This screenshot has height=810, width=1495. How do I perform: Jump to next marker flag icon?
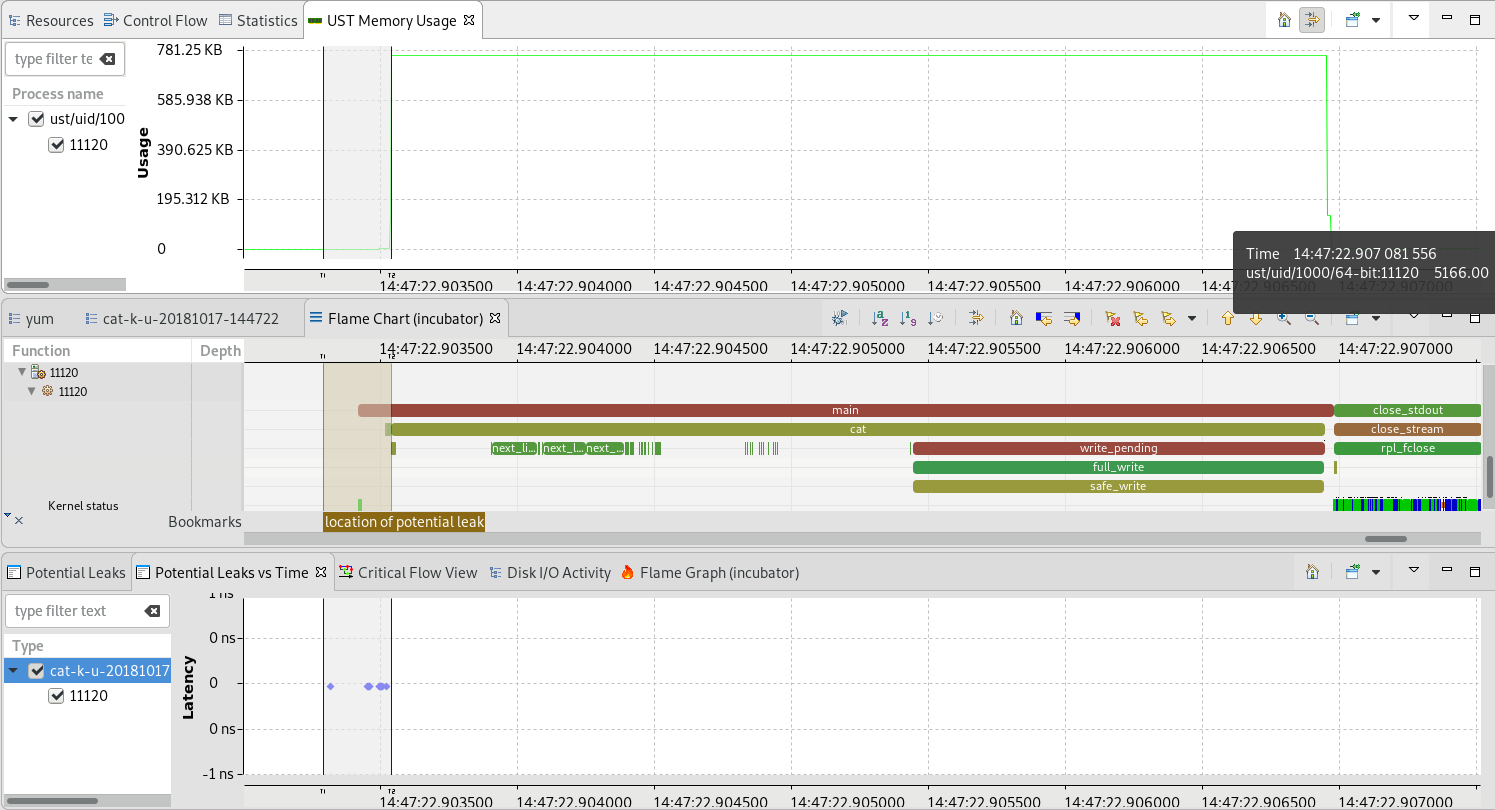coord(1168,318)
